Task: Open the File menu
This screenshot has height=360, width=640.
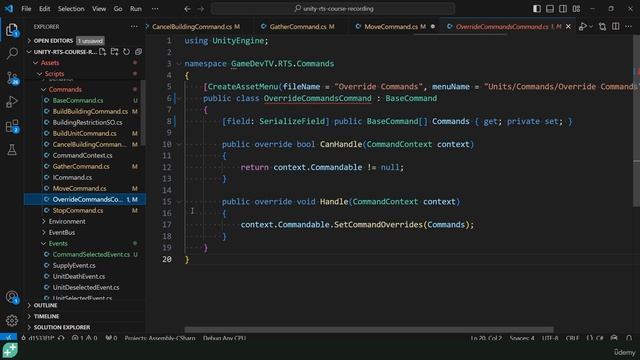Action: point(26,9)
